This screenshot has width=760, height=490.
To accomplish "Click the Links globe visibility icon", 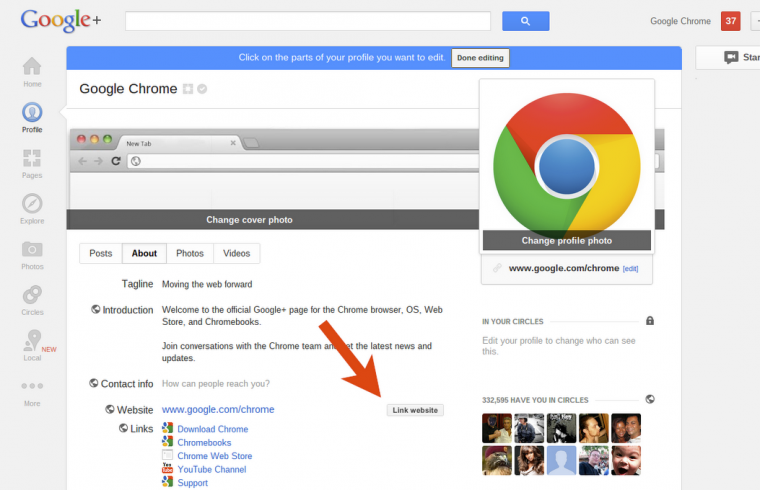I will click(x=124, y=428).
